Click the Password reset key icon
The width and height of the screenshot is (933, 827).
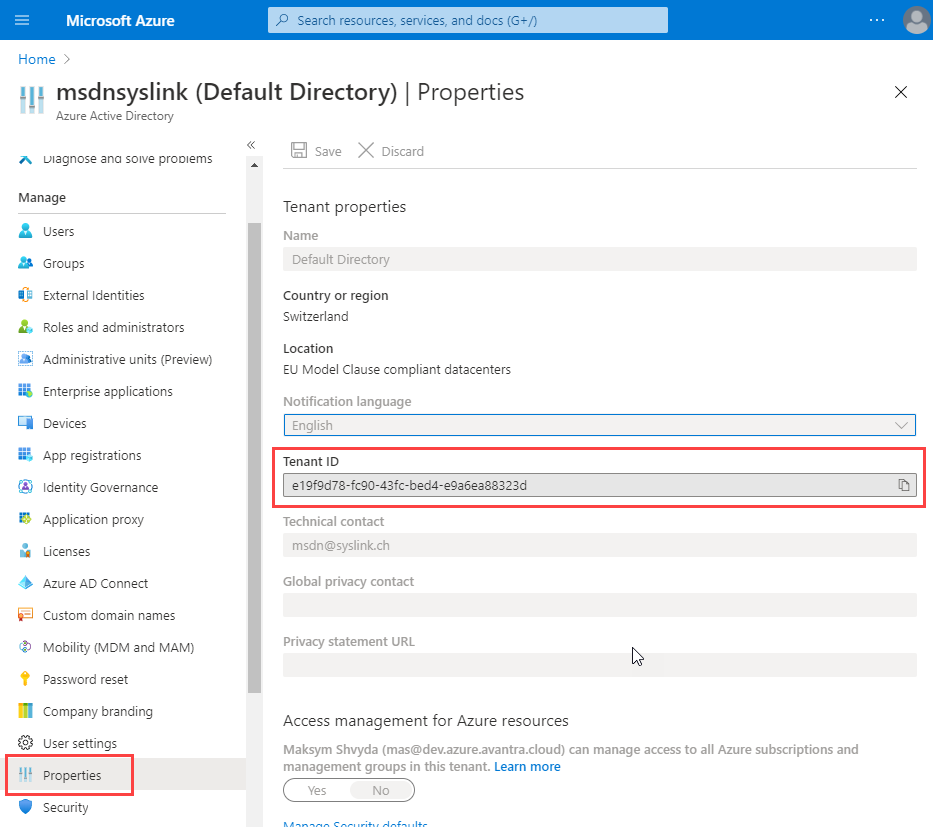(26, 679)
